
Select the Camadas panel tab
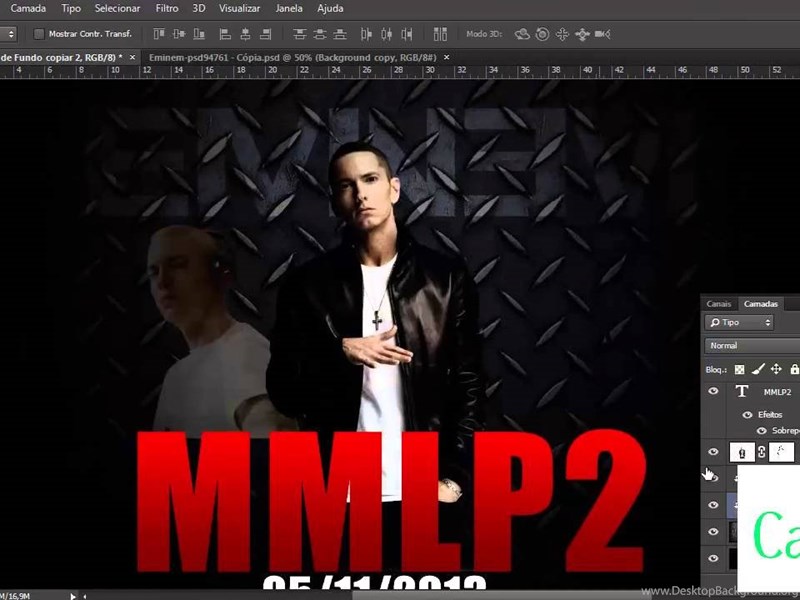point(761,304)
